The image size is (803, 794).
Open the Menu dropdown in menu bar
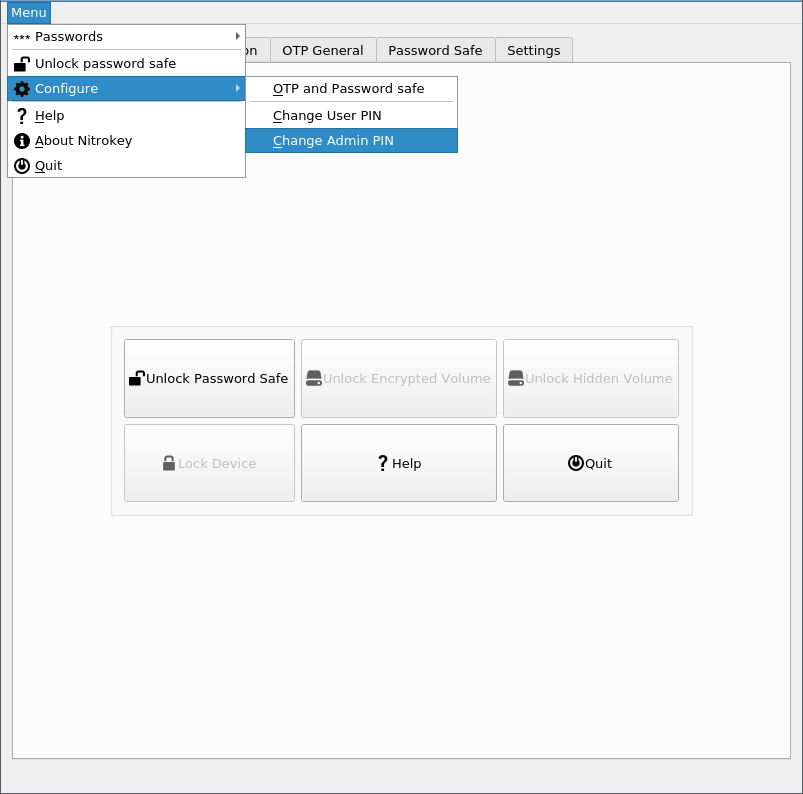pyautogui.click(x=28, y=12)
